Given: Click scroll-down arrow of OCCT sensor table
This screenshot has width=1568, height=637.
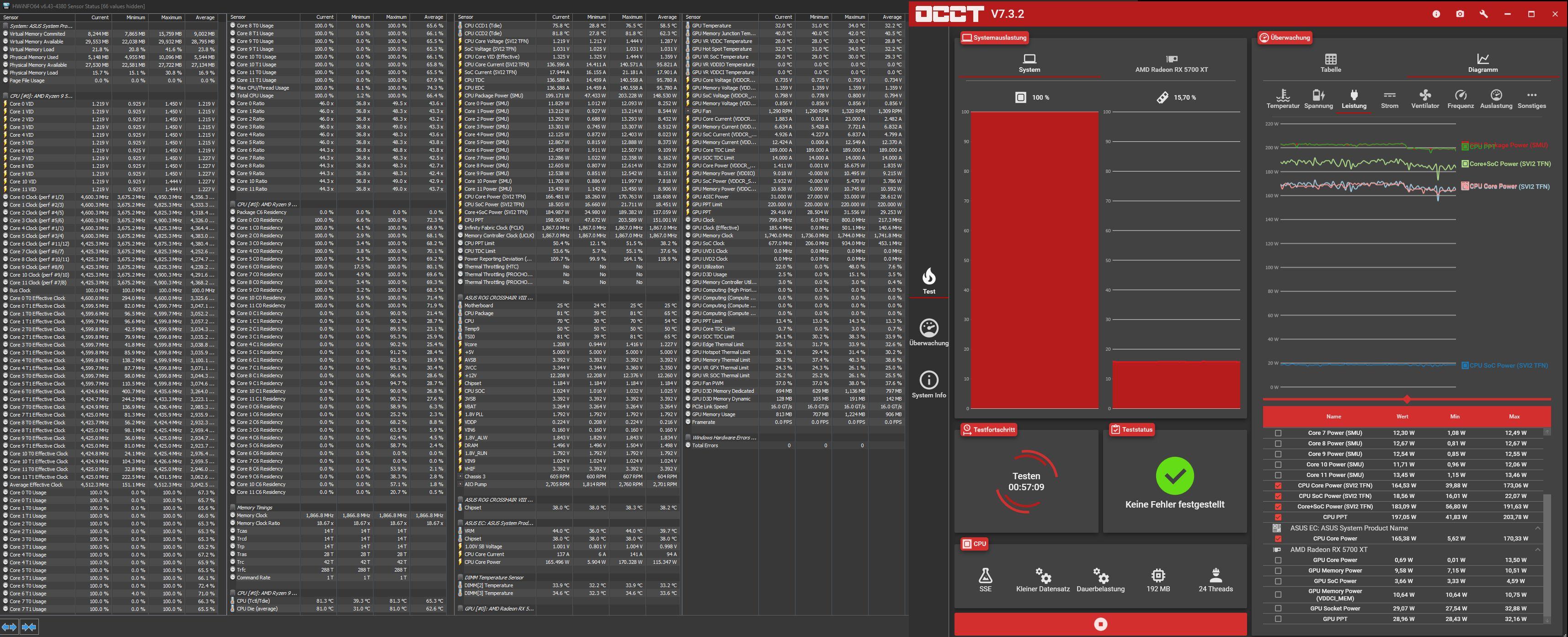Looking at the screenshot, I should 1547,620.
